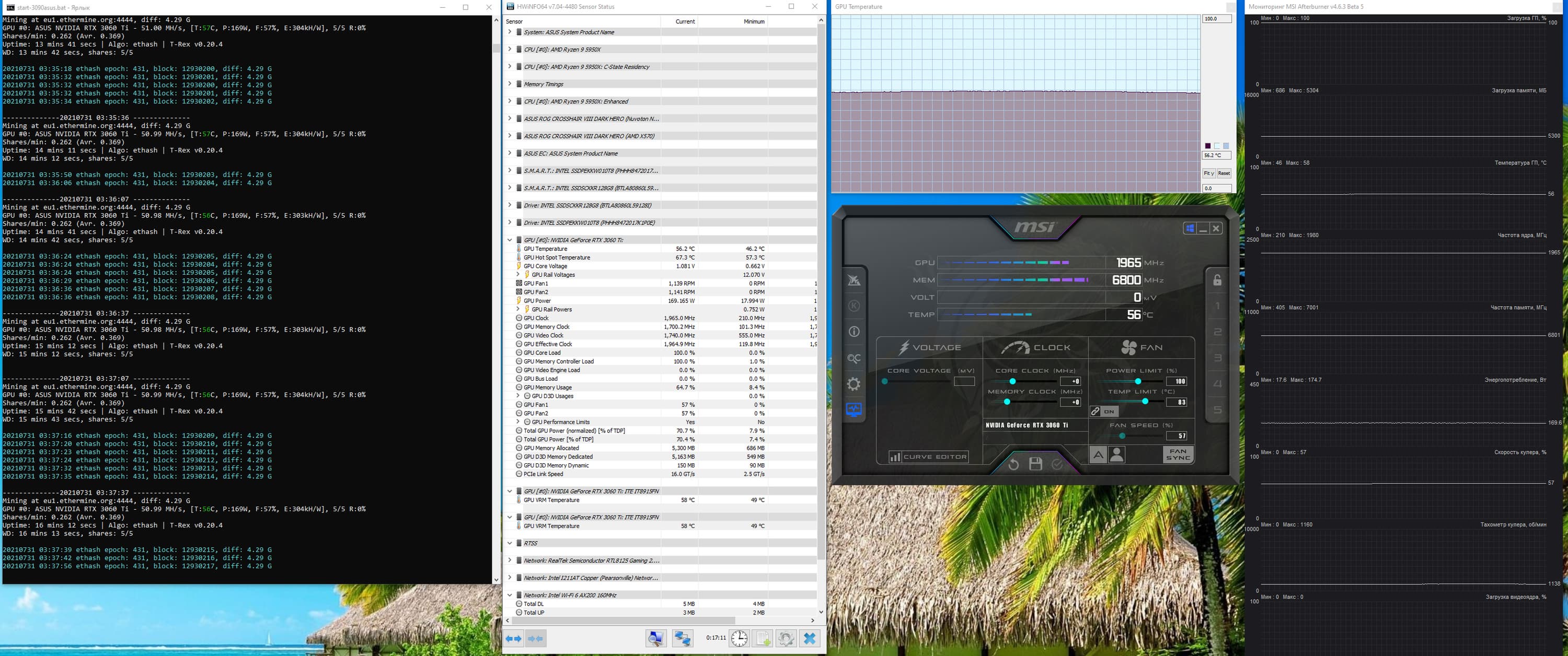Click the OC Scanner icon in Afterburner sidebar
The height and width of the screenshot is (656, 1568).
[854, 358]
